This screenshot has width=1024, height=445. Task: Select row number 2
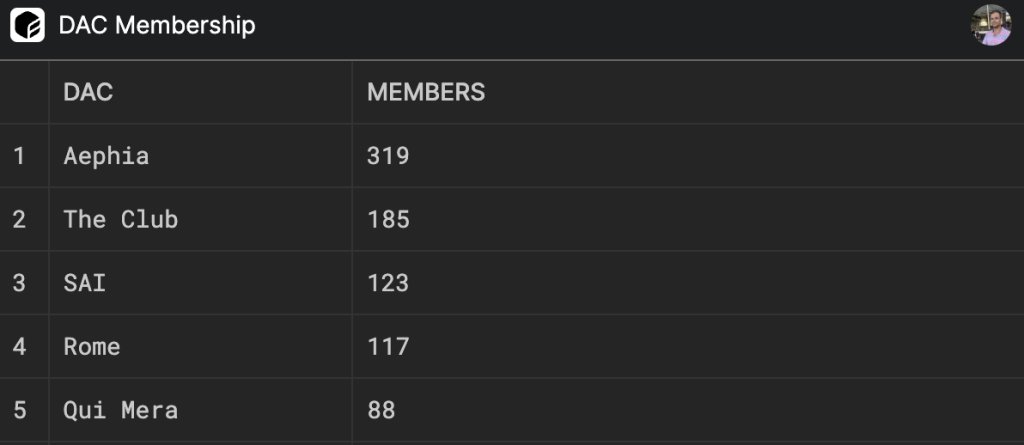coord(19,219)
